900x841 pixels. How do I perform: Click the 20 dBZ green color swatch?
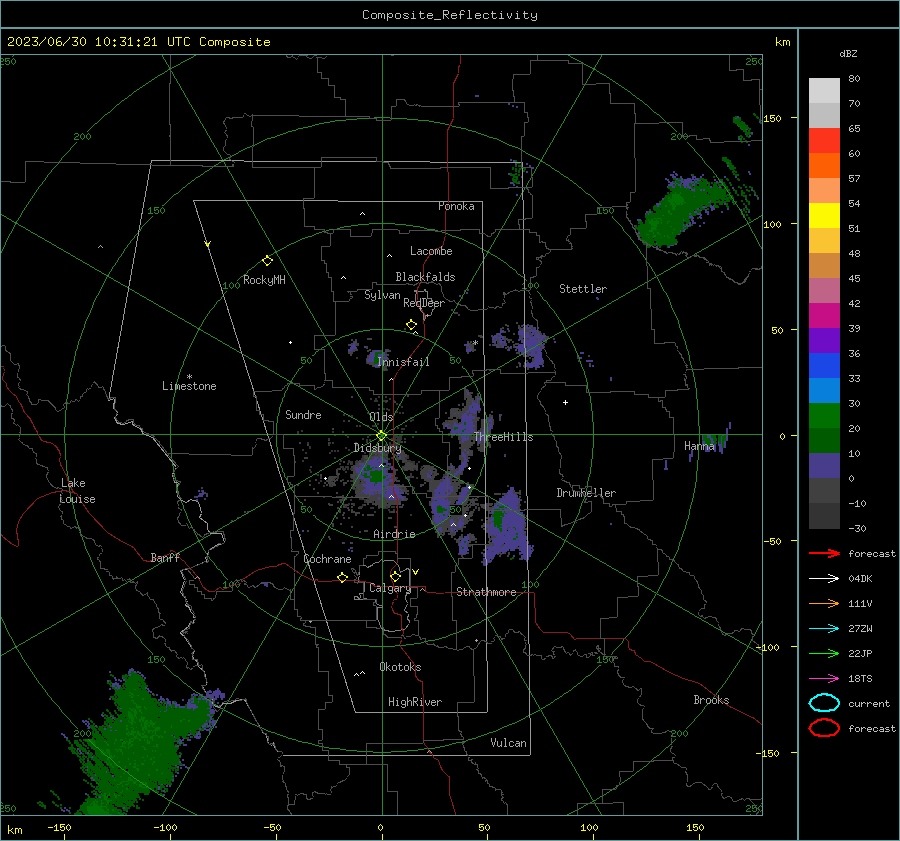coord(824,416)
